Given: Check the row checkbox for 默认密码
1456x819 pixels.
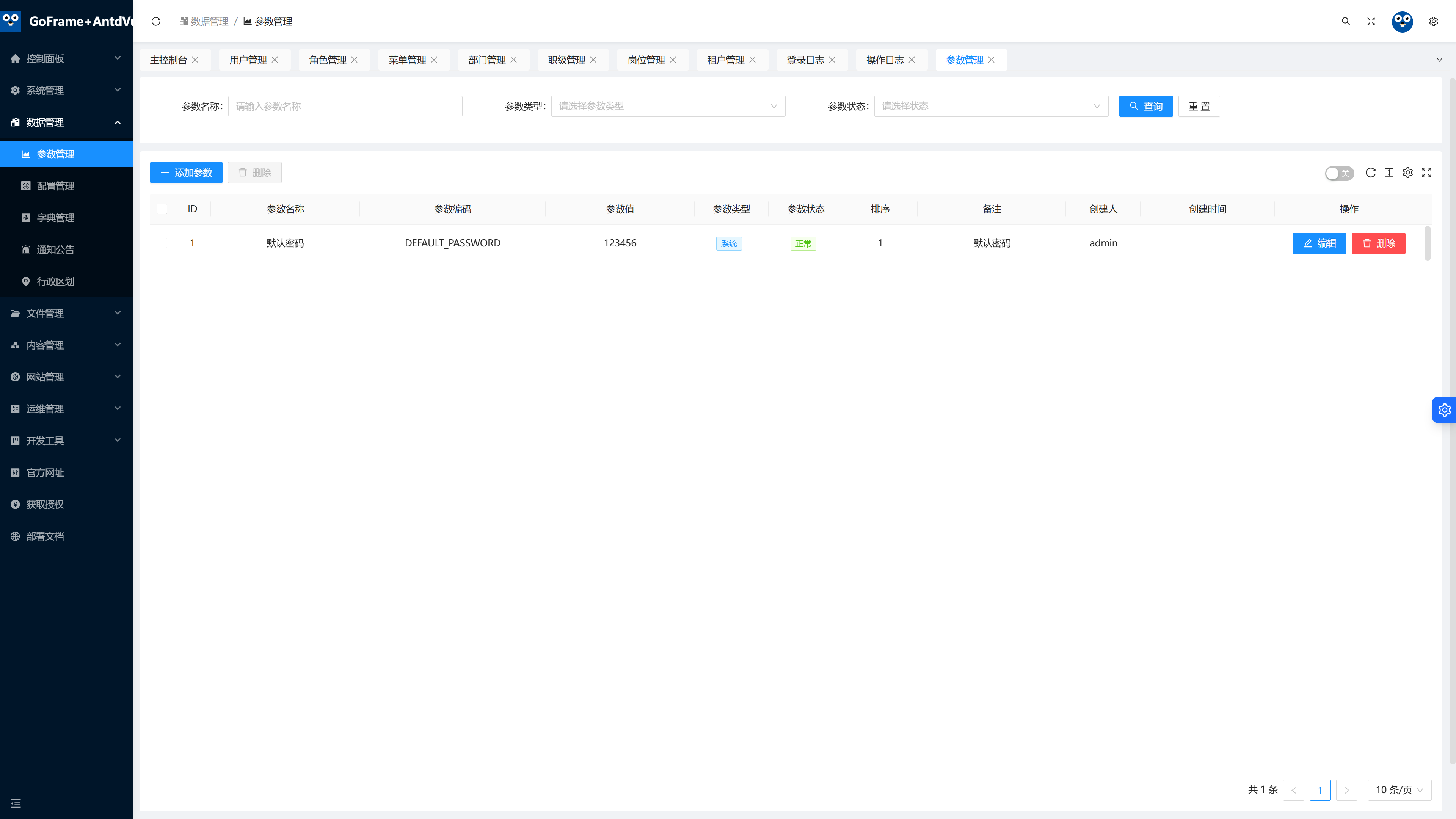Looking at the screenshot, I should click(162, 243).
